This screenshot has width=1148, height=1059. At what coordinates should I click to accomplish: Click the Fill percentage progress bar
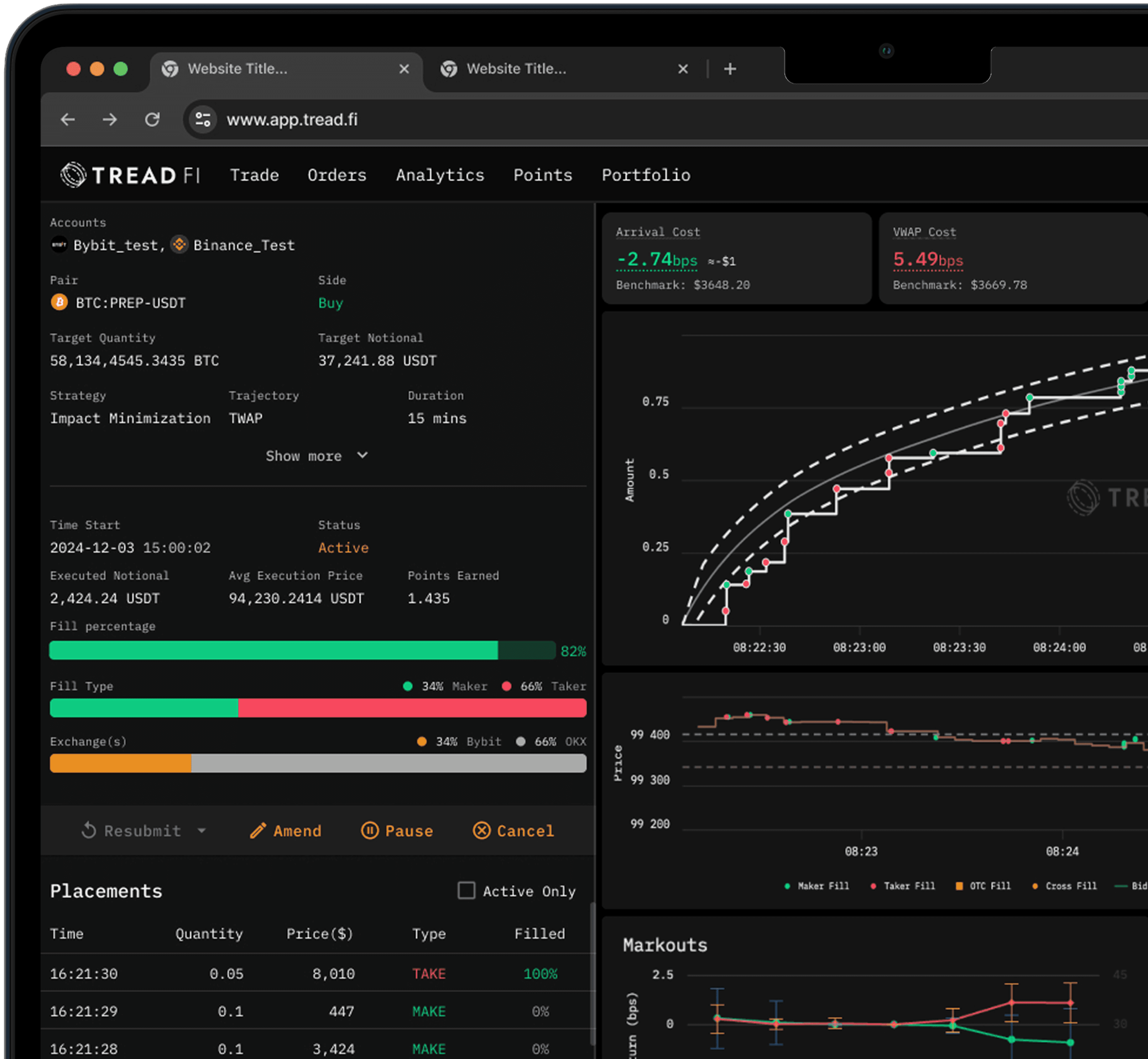(x=302, y=650)
